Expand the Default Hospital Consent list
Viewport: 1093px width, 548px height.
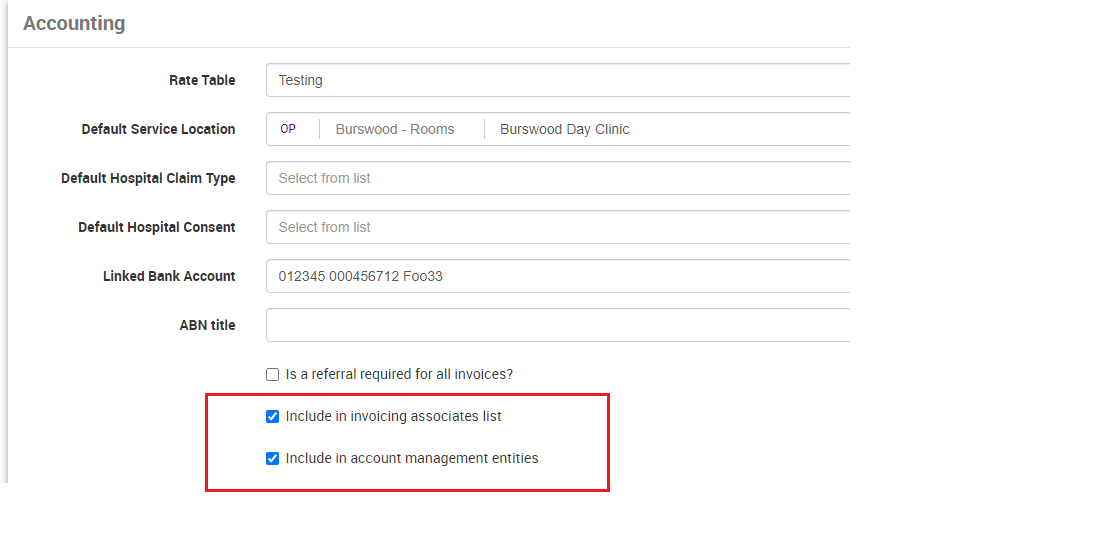coord(556,227)
